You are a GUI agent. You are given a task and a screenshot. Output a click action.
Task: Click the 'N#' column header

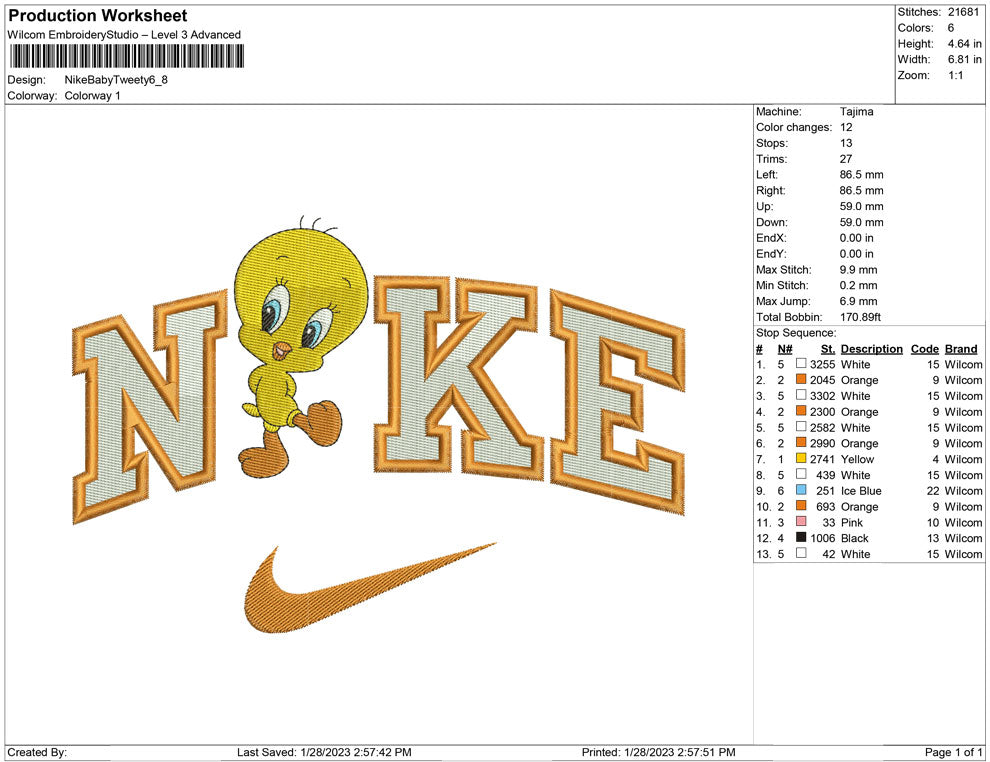[x=785, y=348]
